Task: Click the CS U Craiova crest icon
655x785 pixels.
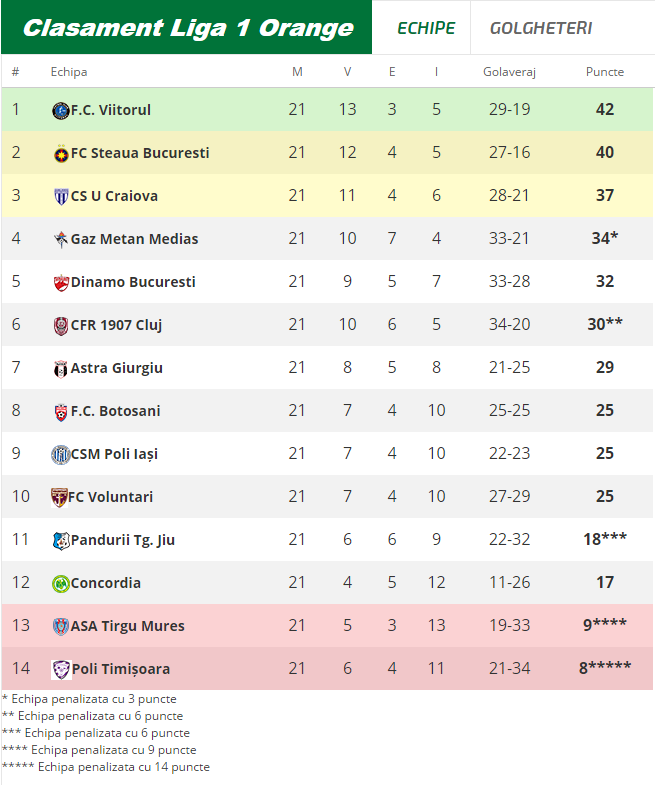Action: click(60, 196)
